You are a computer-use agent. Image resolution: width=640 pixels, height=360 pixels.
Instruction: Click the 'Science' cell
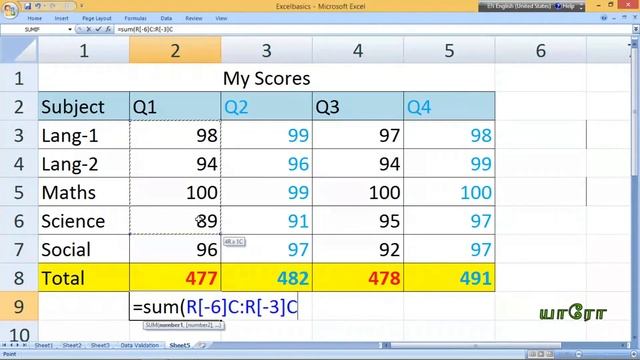[84, 221]
